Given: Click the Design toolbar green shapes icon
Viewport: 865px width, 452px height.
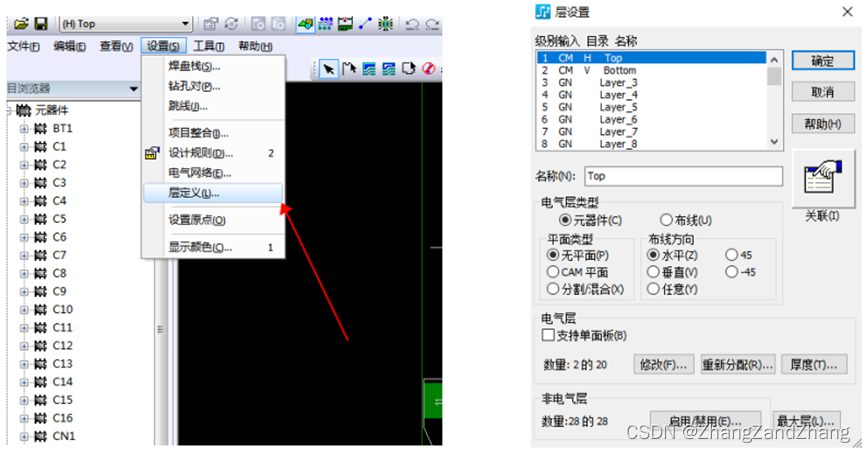Looking at the screenshot, I should pos(305,24).
